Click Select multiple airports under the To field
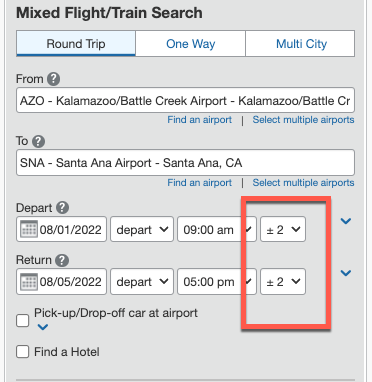 coord(303,183)
